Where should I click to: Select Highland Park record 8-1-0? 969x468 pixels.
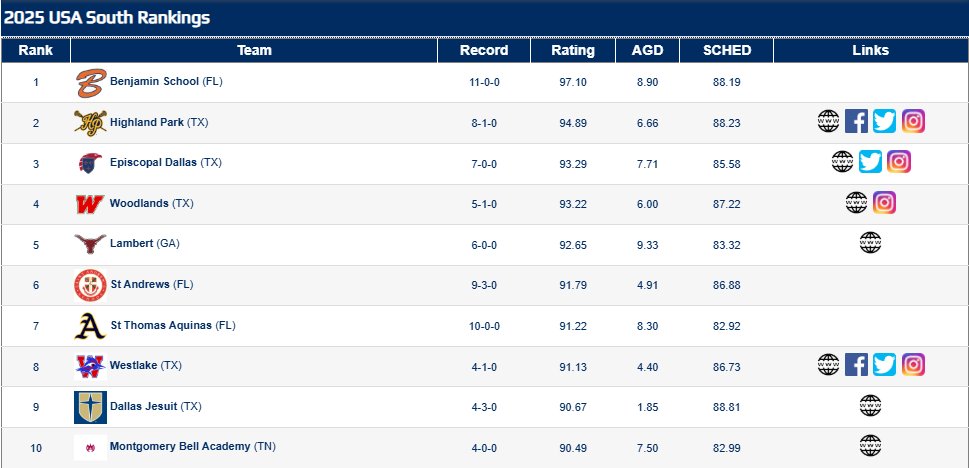(484, 123)
